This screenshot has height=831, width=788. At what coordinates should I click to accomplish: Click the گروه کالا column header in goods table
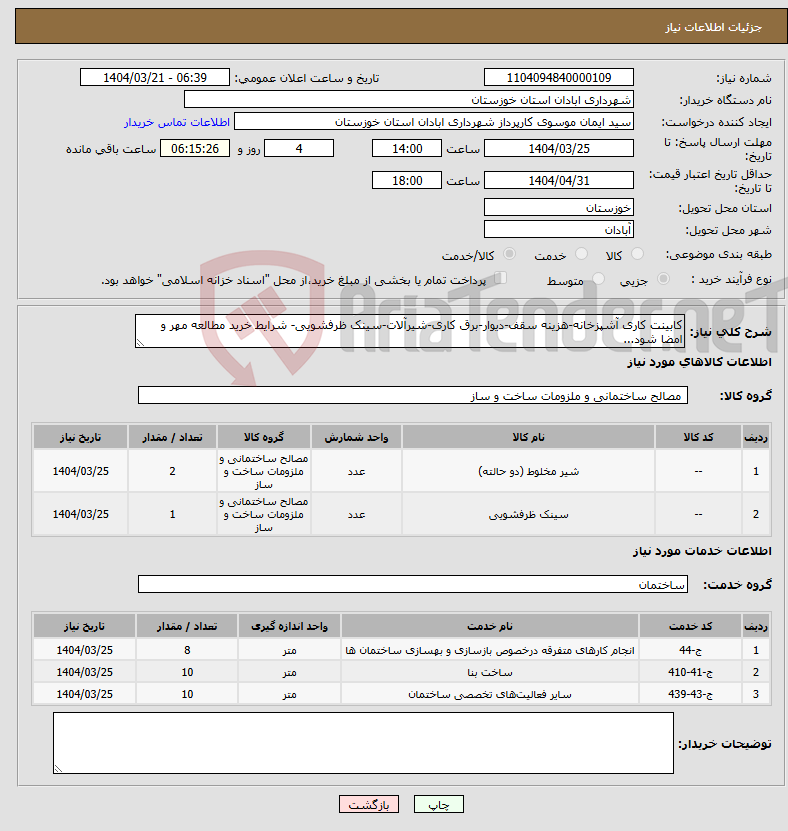[263, 437]
